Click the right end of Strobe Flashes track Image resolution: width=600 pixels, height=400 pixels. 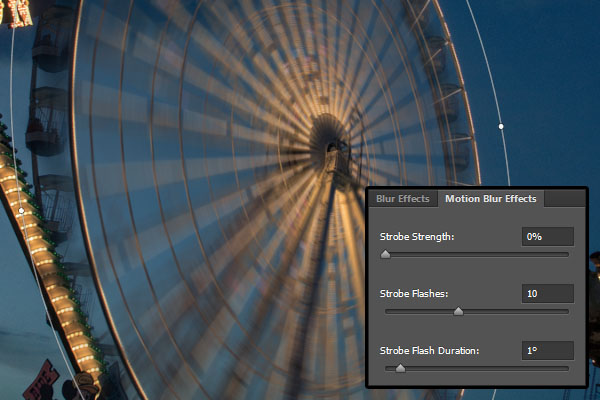(x=567, y=312)
